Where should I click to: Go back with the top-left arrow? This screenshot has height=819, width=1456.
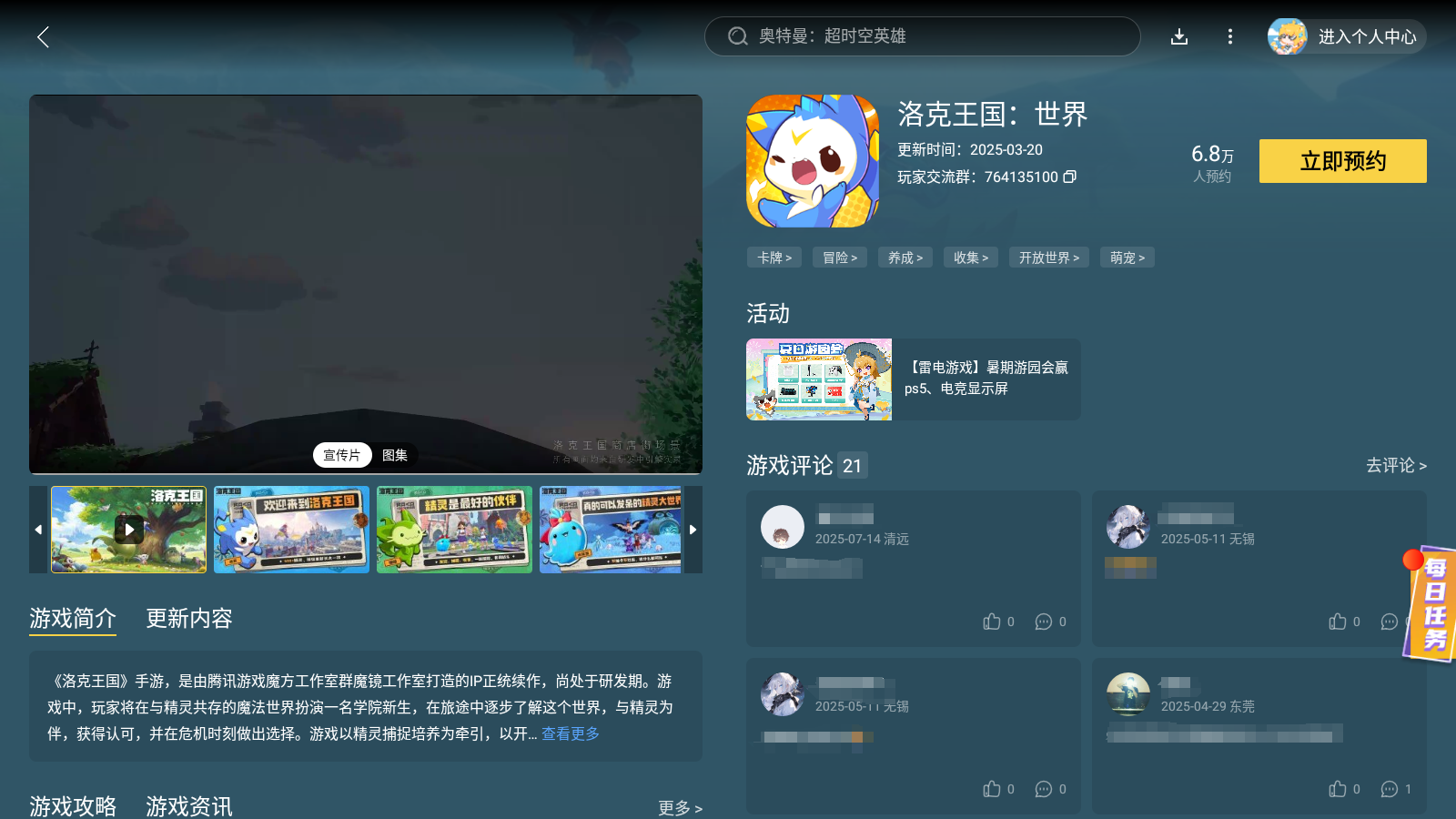[43, 36]
